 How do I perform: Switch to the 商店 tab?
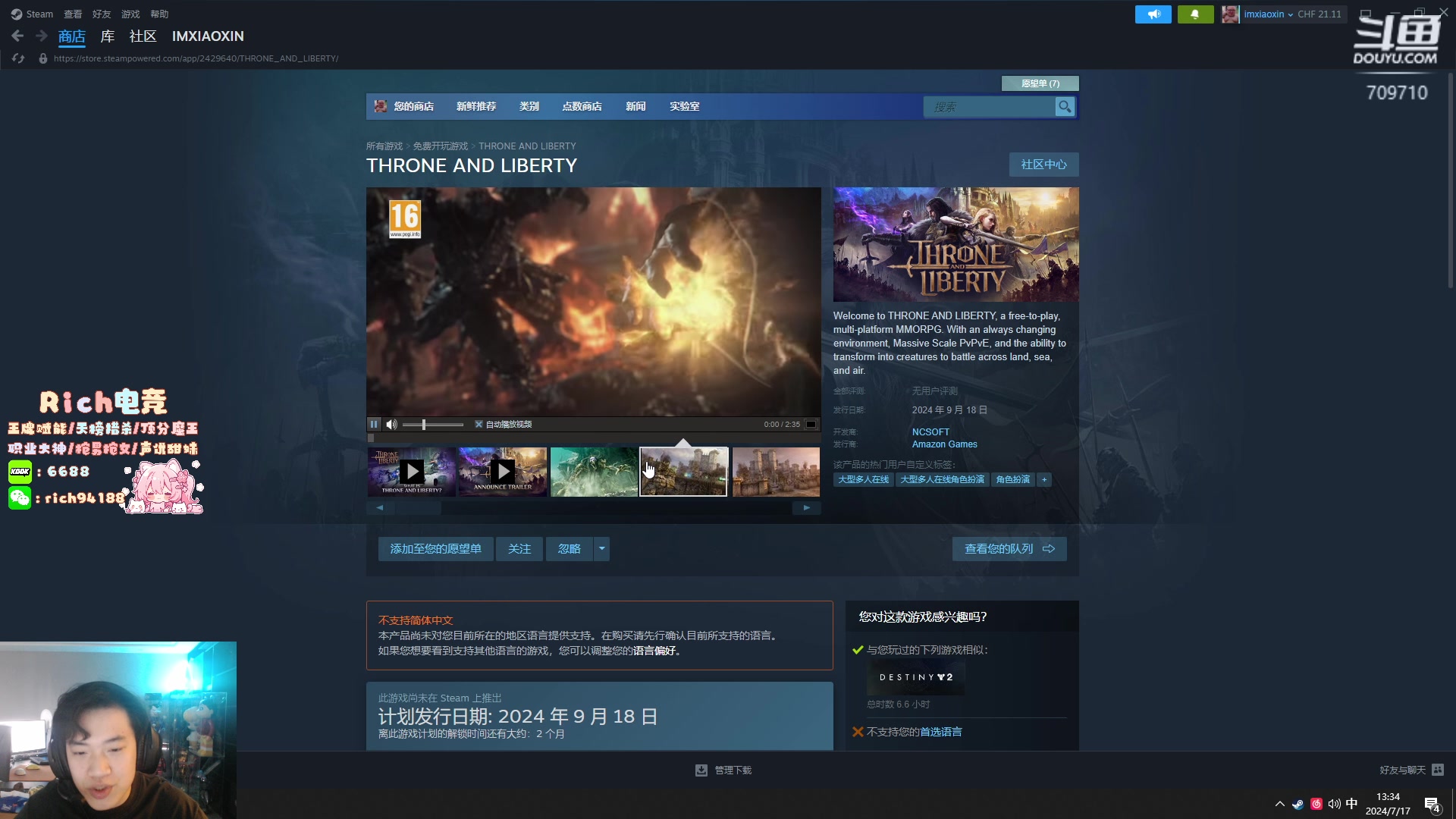pyautogui.click(x=72, y=36)
